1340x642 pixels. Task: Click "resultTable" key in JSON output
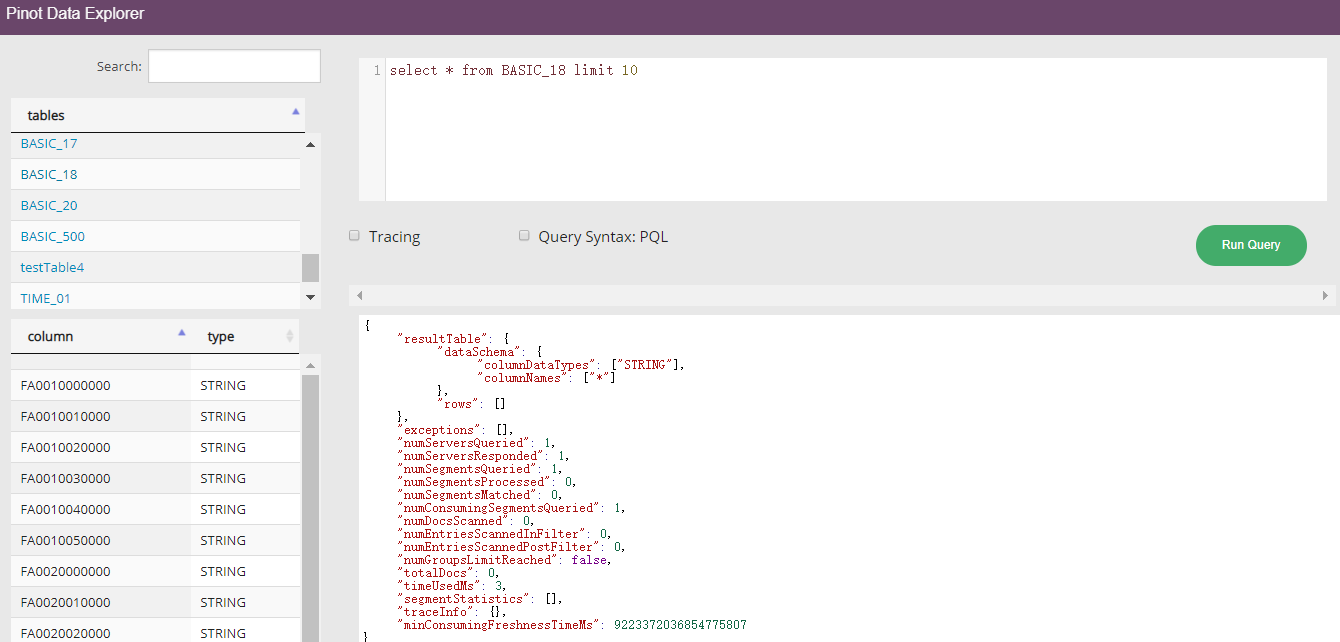pos(442,339)
